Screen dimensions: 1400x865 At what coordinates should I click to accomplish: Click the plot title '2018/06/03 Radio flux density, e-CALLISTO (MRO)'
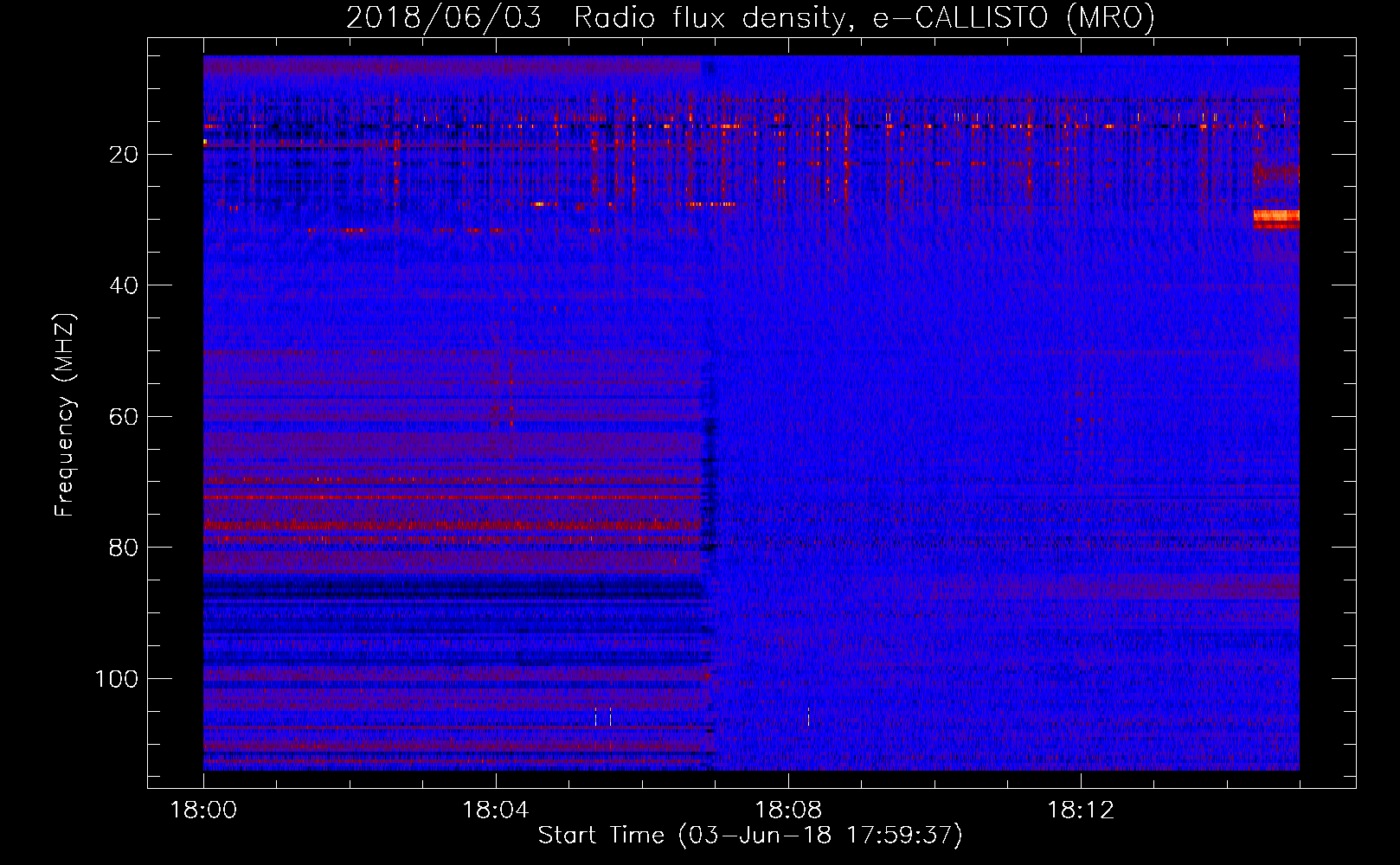point(750,17)
